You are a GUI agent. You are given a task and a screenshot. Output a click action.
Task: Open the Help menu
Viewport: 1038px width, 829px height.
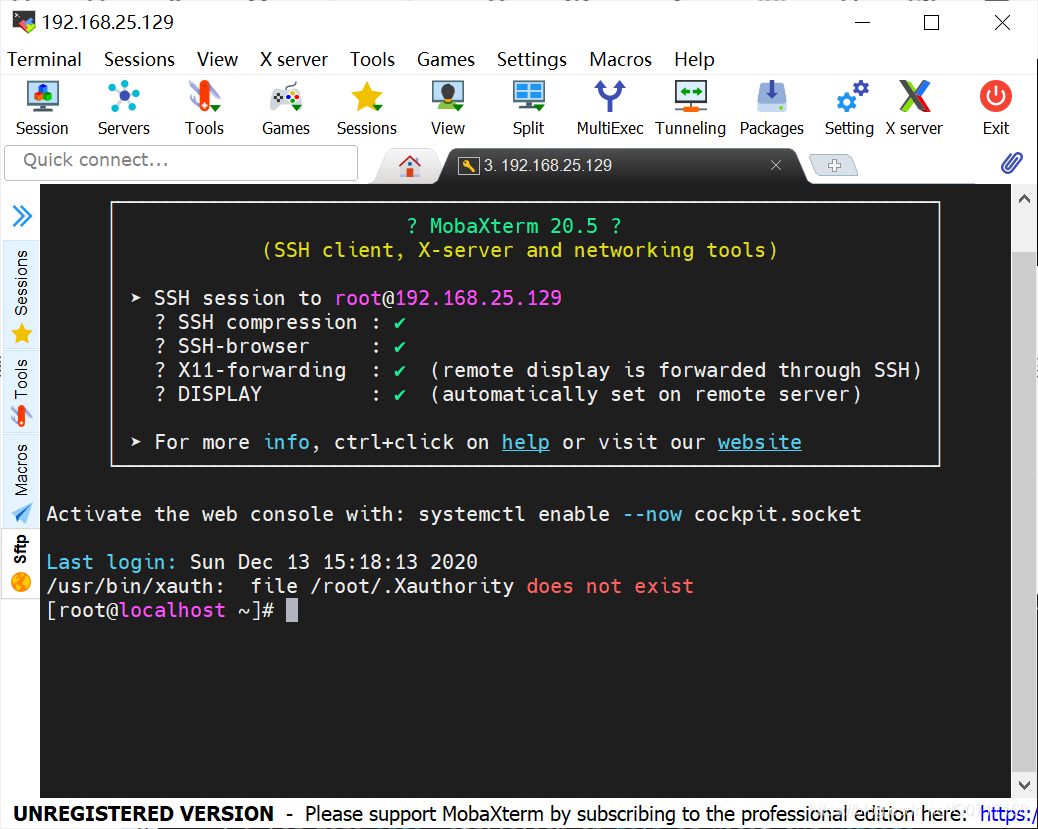[694, 60]
